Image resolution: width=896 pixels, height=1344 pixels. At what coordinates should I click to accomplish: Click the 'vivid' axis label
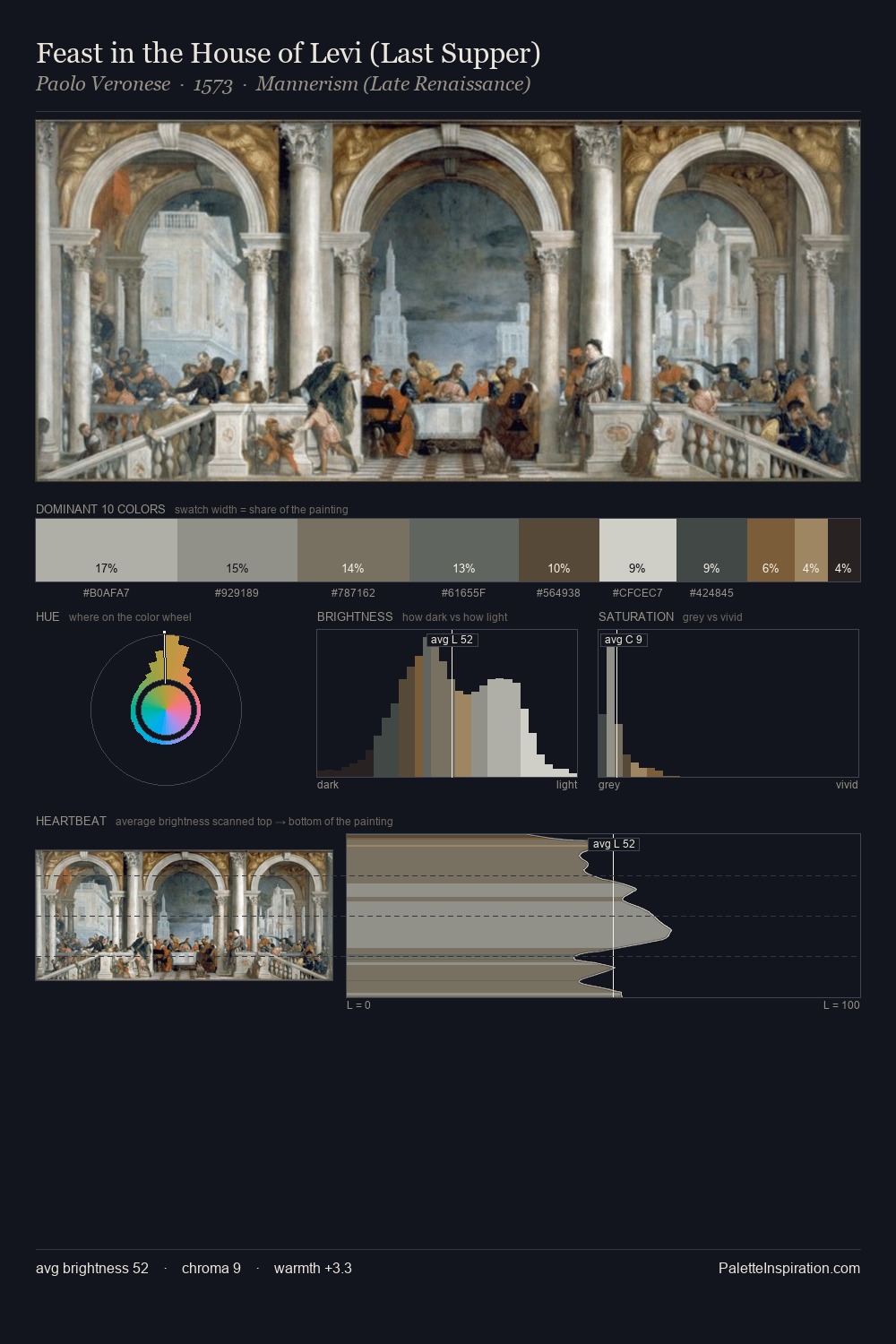tap(847, 785)
